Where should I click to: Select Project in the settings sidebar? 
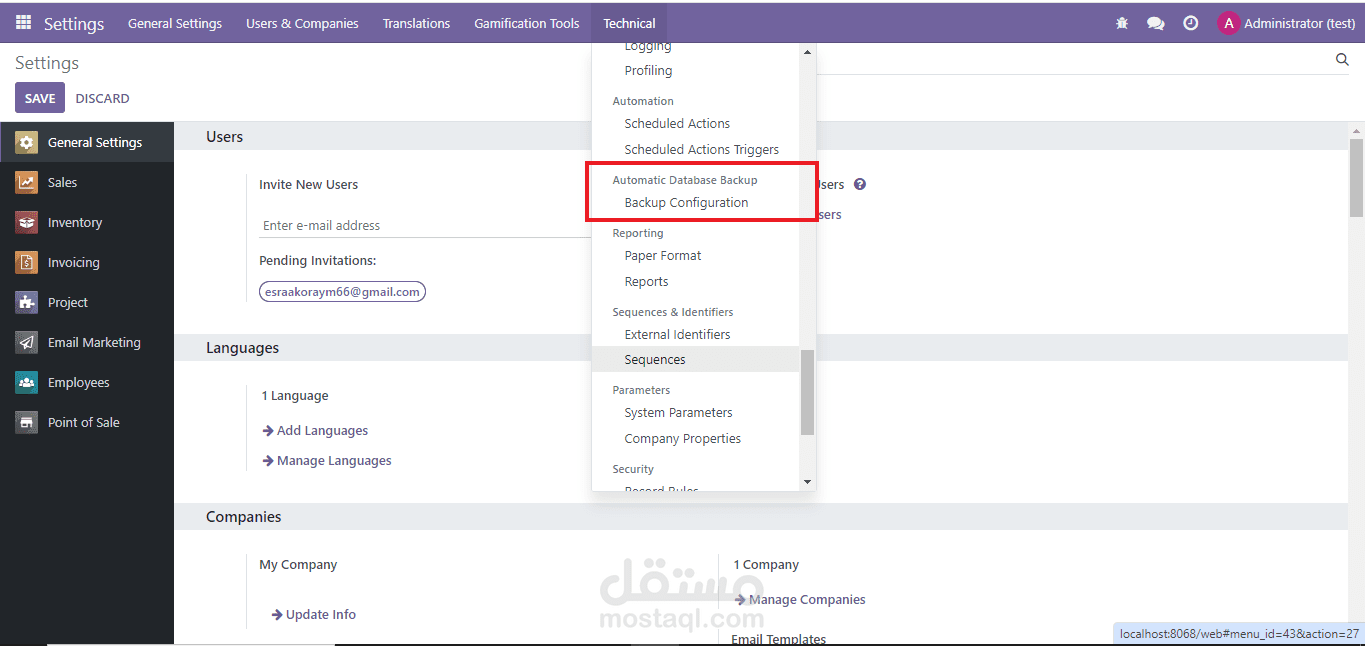pos(87,302)
